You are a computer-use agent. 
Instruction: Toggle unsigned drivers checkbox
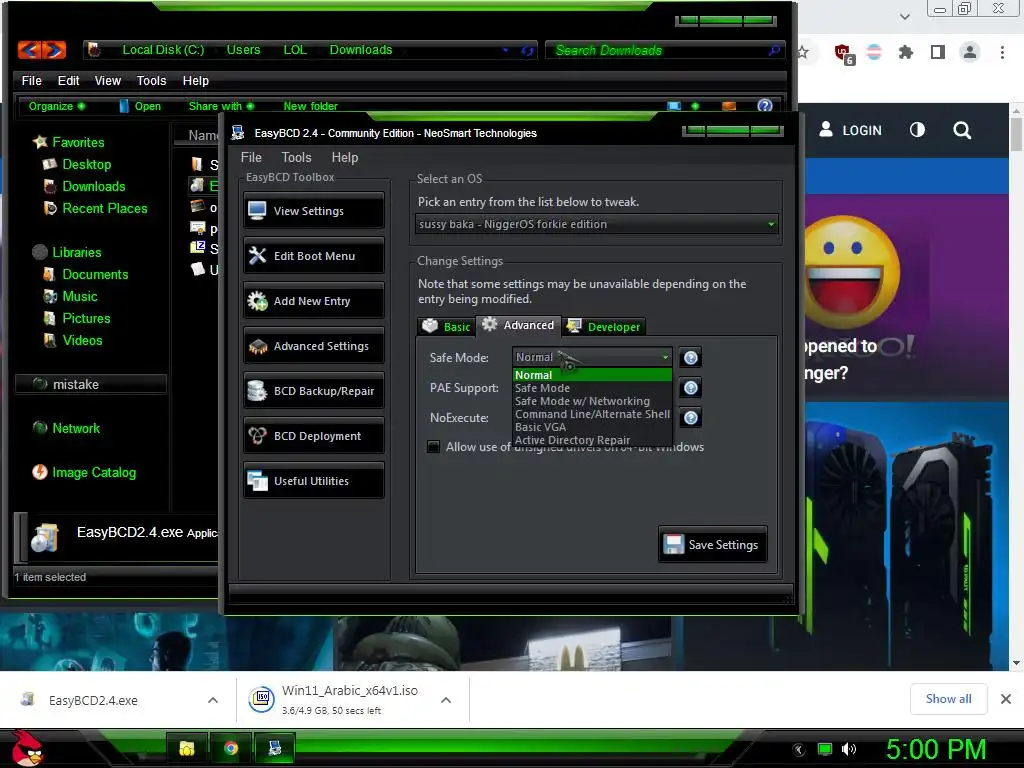point(433,447)
